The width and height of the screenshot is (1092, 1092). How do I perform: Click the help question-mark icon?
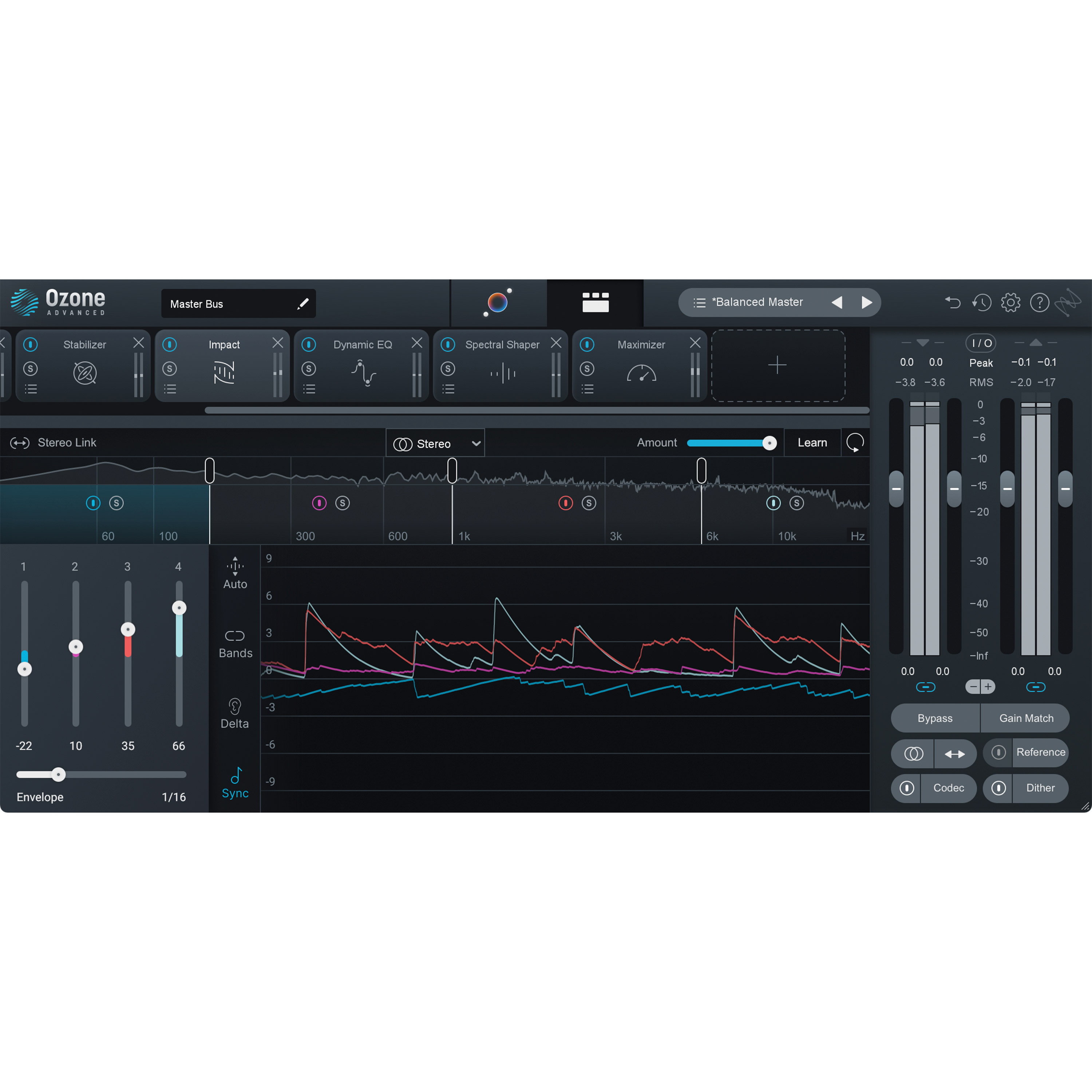1040,303
